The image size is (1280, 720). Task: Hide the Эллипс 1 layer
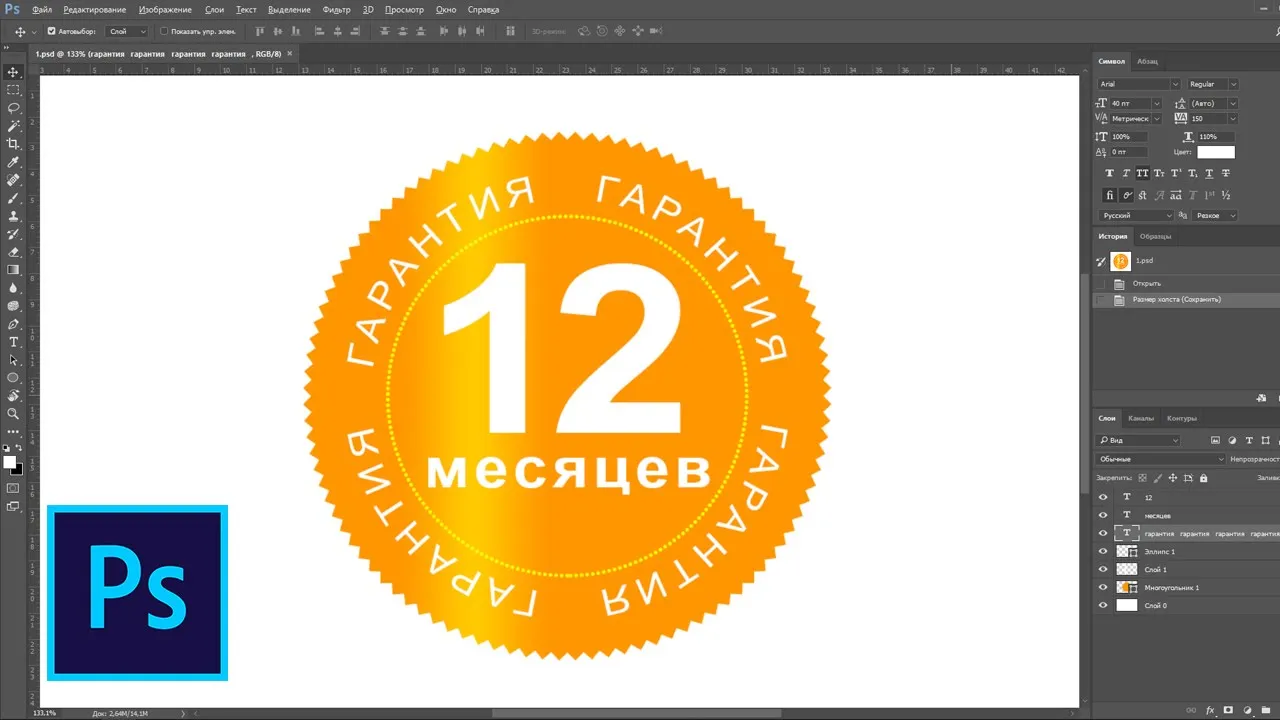pos(1104,551)
